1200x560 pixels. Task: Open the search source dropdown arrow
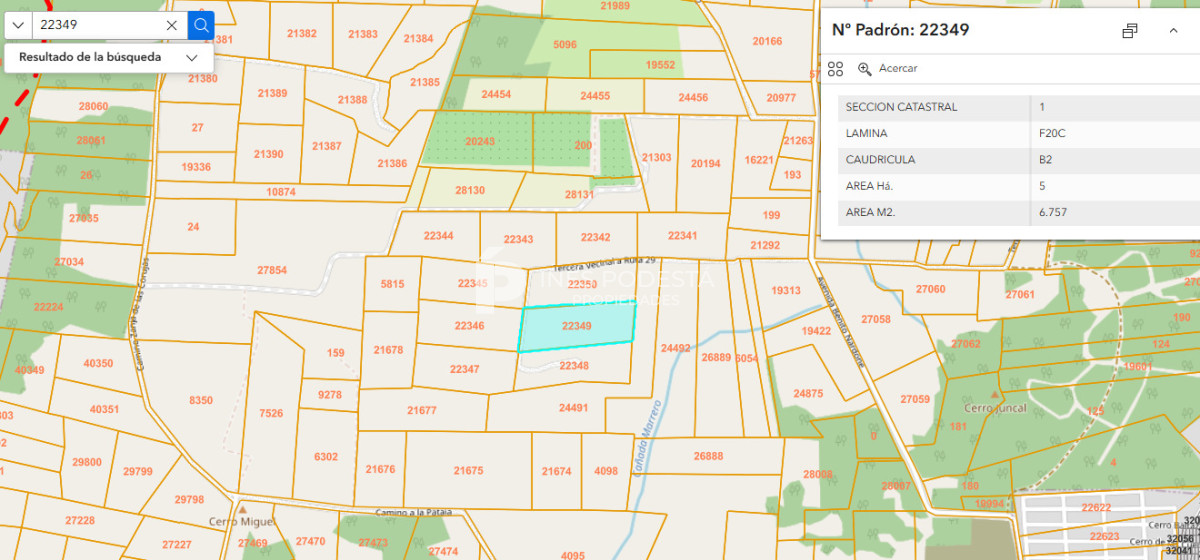[x=18, y=25]
